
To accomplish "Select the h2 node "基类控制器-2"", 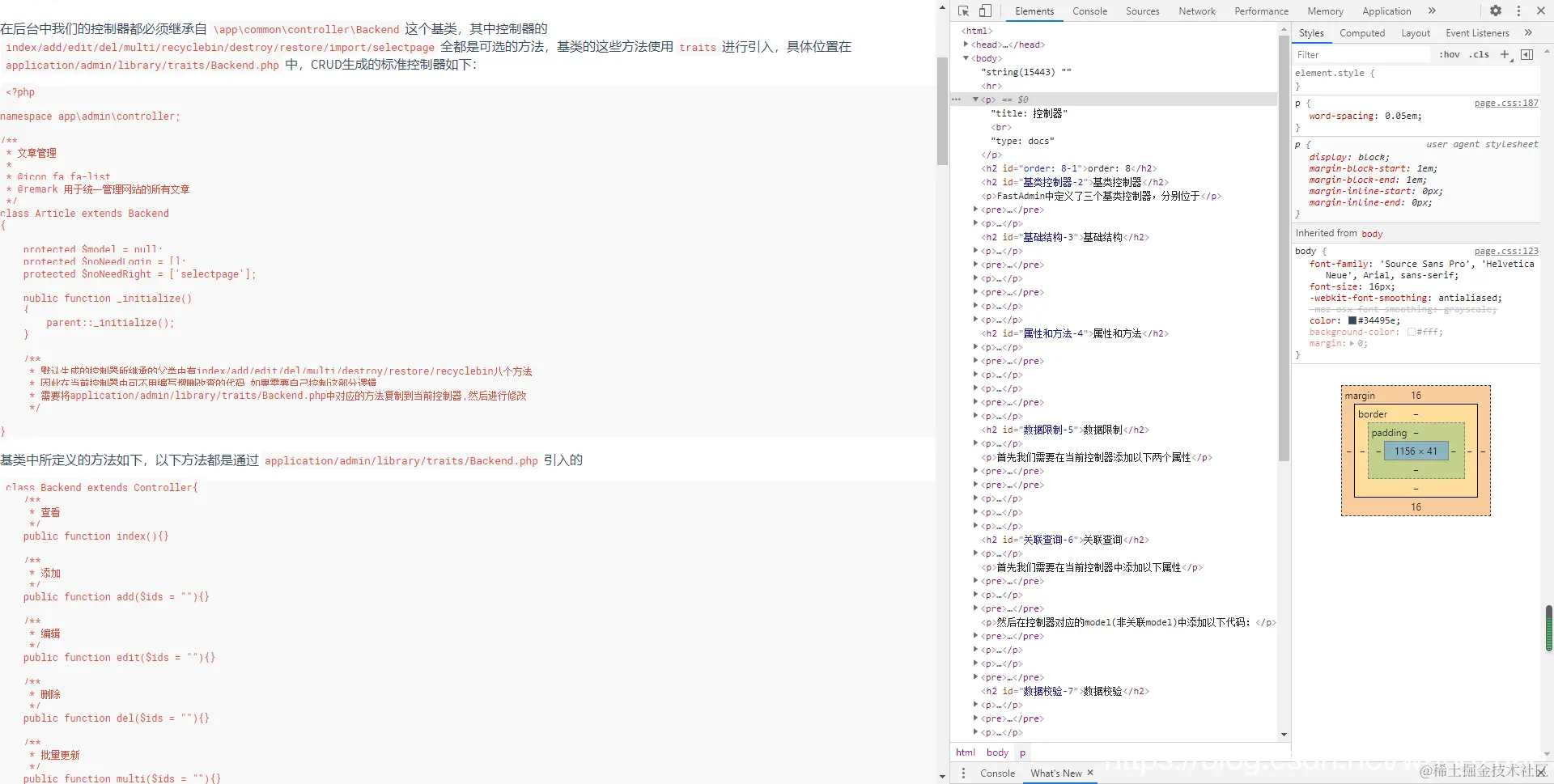I will [1075, 182].
